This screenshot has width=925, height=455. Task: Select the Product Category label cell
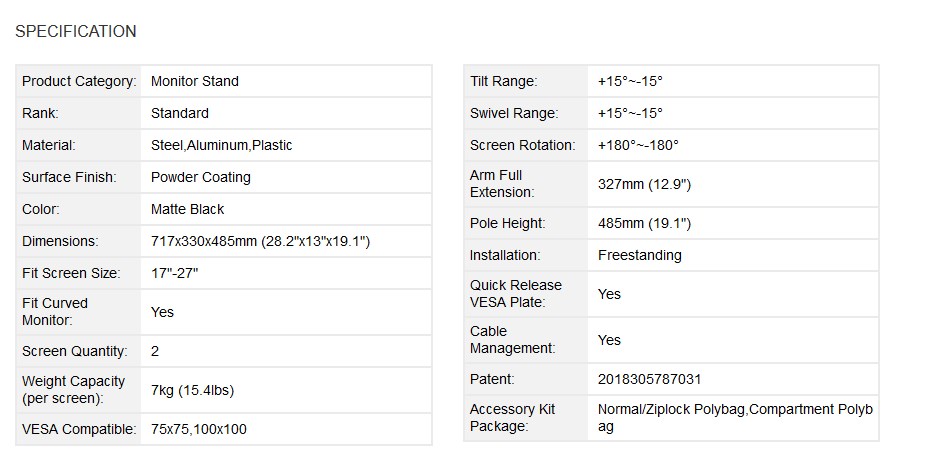[x=79, y=81]
